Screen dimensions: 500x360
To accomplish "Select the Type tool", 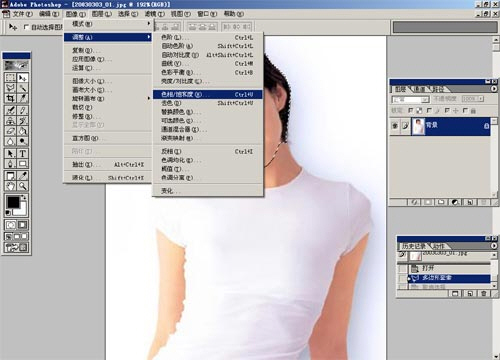I will tap(23, 153).
